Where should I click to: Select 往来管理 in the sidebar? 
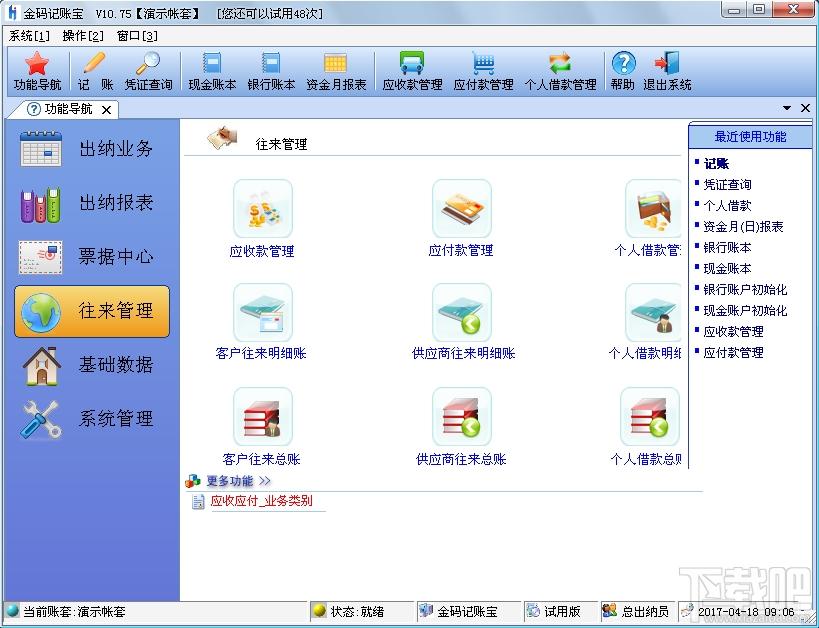coord(92,311)
